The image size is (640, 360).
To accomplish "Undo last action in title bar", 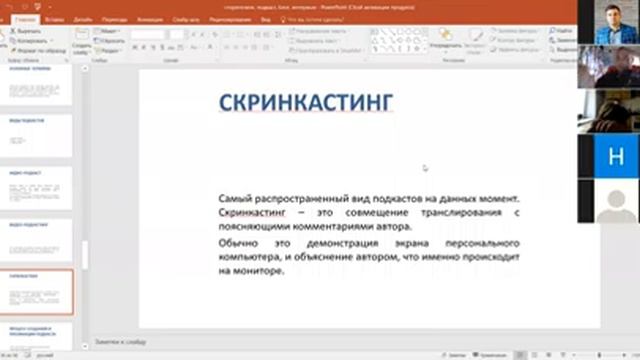I will (9, 7).
